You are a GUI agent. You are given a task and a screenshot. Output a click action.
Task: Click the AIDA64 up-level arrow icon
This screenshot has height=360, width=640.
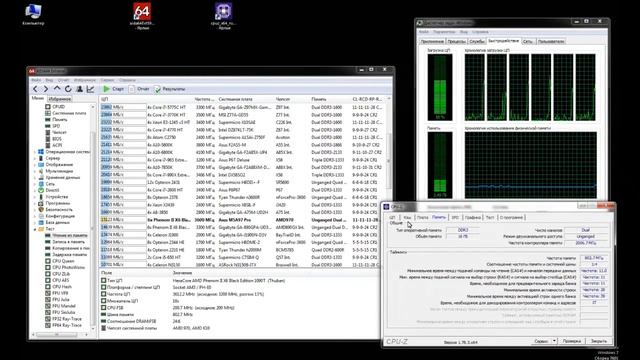57,89
